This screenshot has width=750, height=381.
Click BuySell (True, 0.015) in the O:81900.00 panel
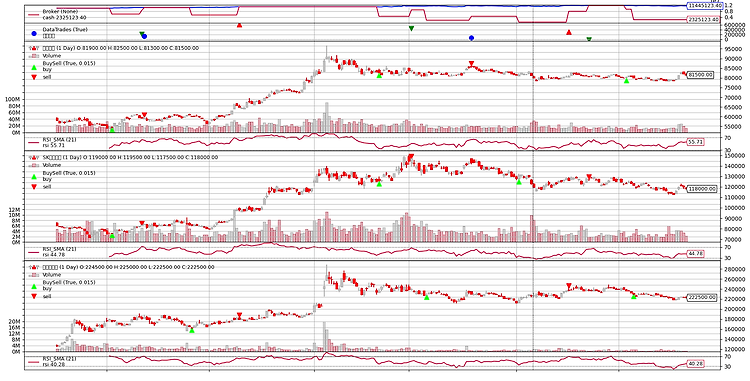tap(69, 63)
